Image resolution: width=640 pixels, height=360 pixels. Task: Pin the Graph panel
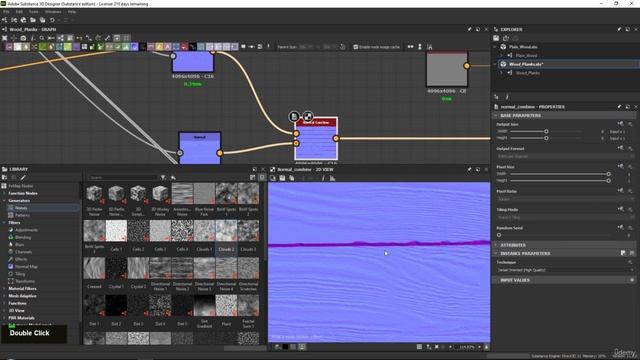[469, 29]
